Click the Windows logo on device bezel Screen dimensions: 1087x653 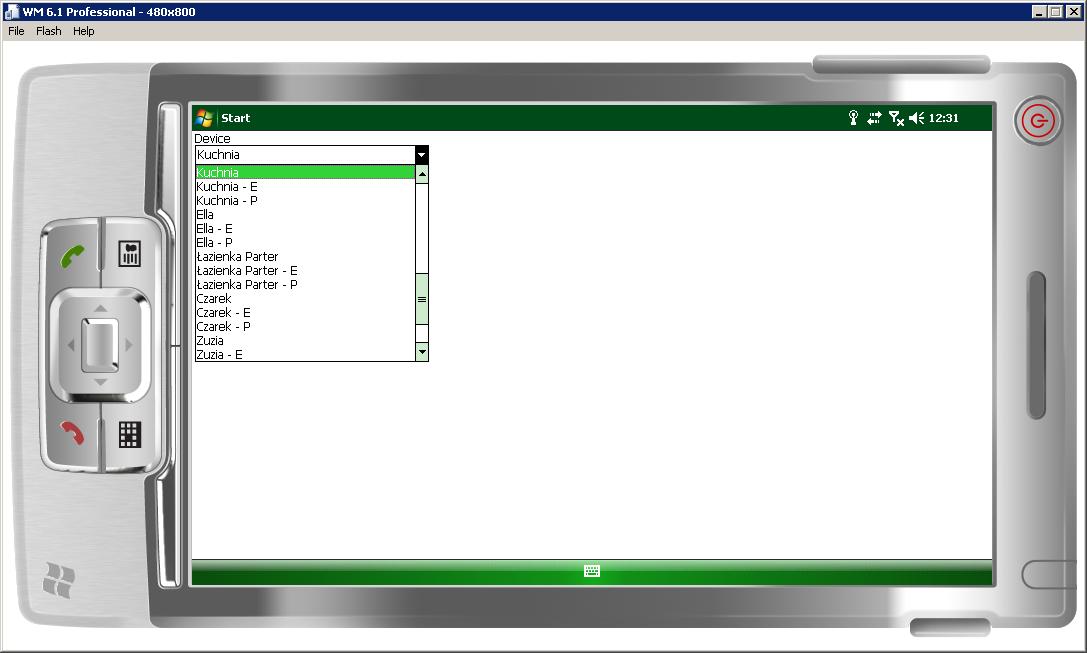coord(58,580)
